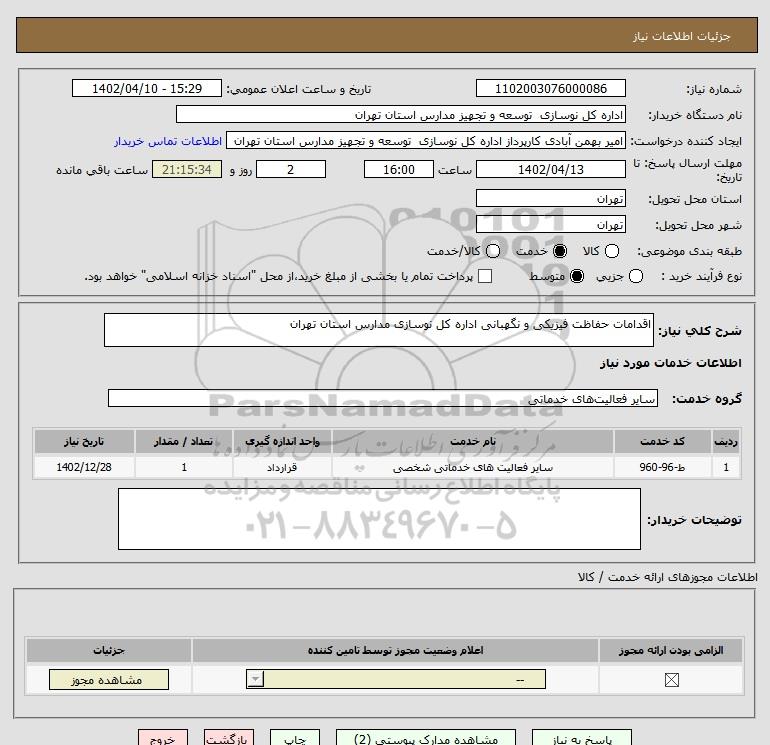Click the الزامی بودن ارائه مجوز header

click(671, 650)
